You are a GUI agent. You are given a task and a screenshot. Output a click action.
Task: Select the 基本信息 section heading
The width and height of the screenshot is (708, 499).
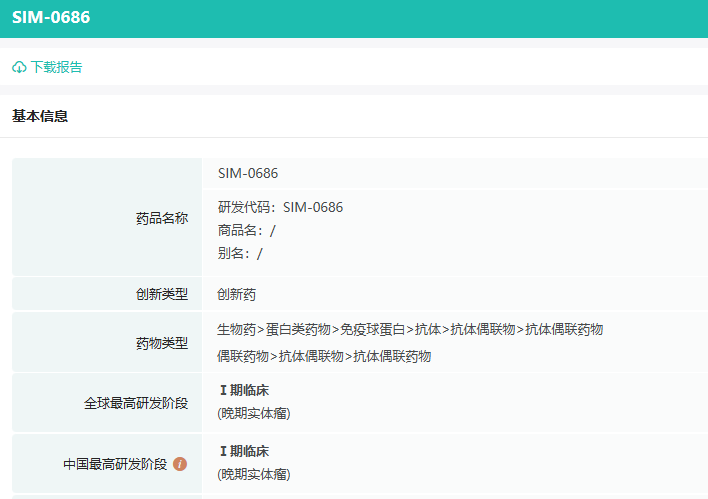40,116
